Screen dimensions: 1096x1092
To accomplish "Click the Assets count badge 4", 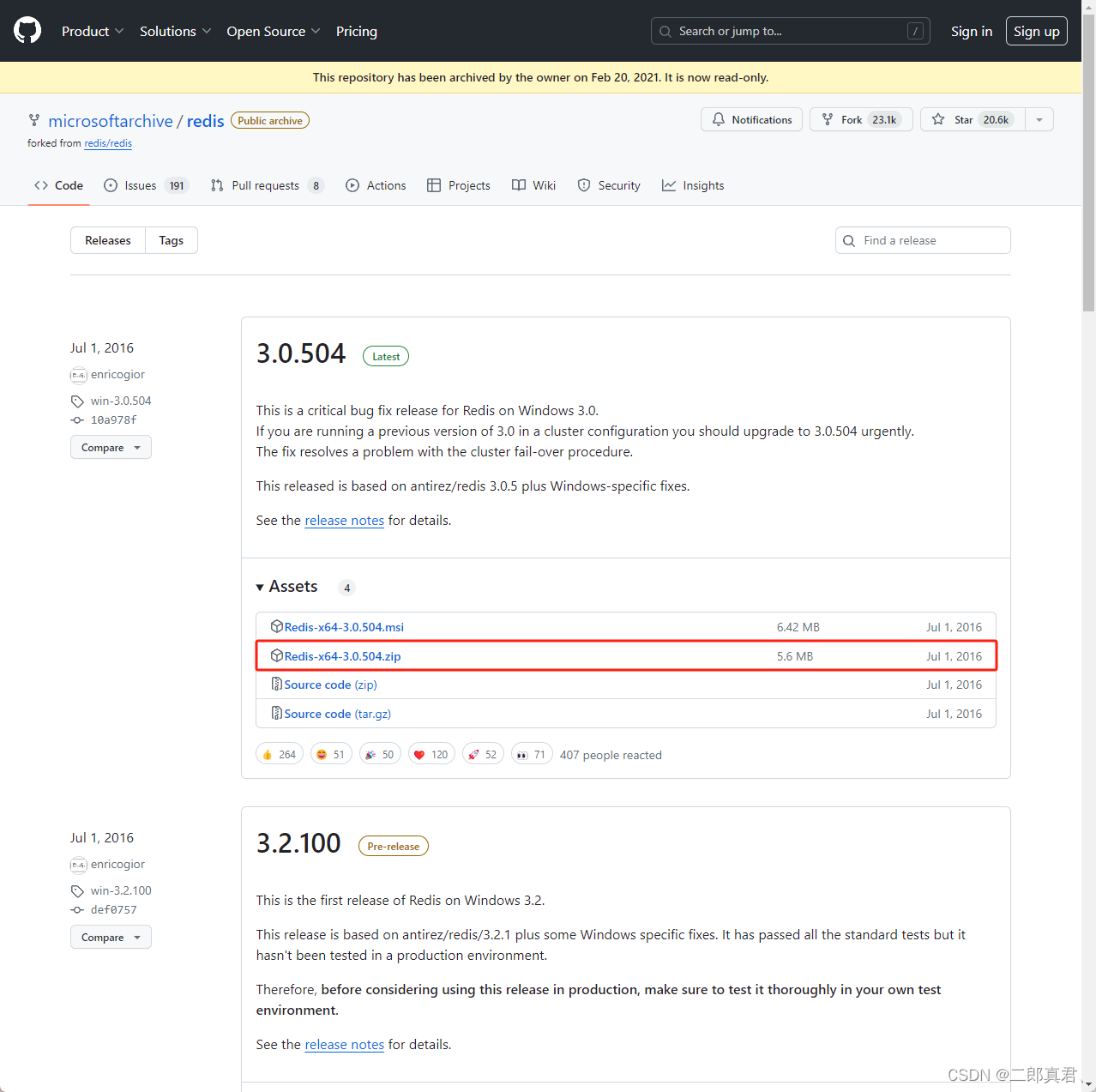I will 346,588.
